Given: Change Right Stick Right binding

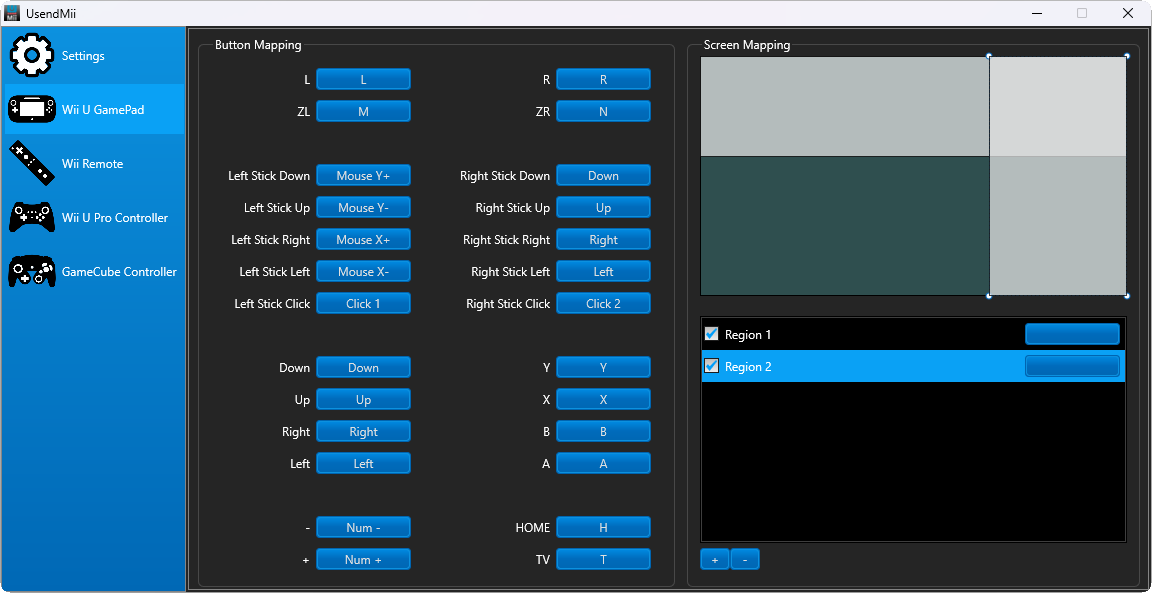Looking at the screenshot, I should (603, 240).
